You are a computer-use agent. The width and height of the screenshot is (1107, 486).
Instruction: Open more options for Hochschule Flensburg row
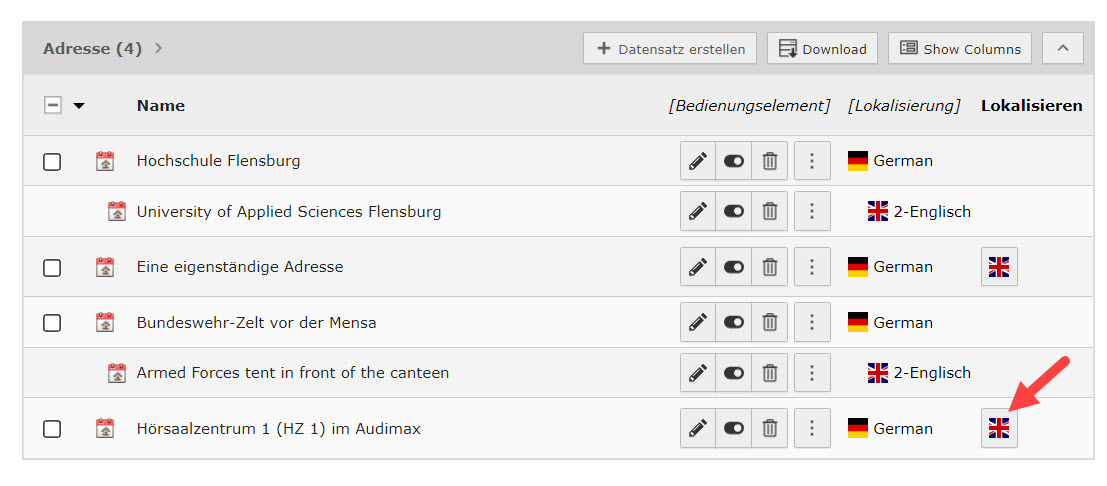(812, 161)
